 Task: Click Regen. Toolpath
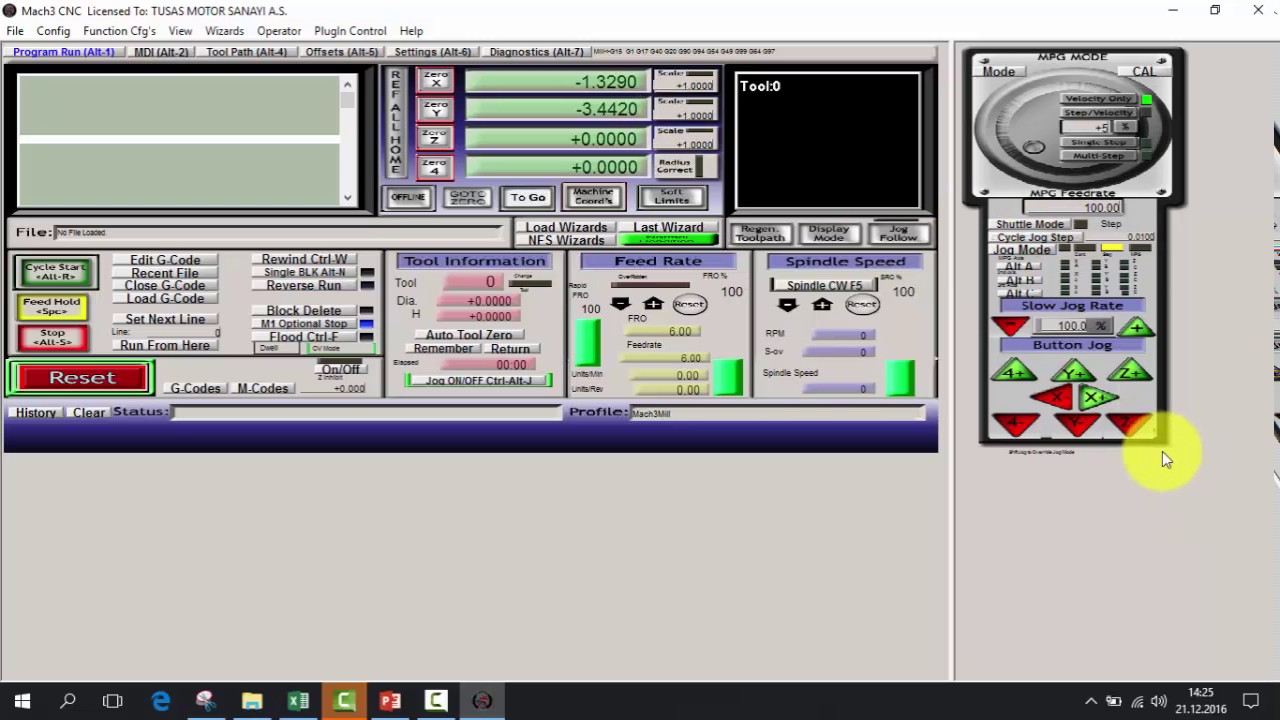tap(760, 233)
